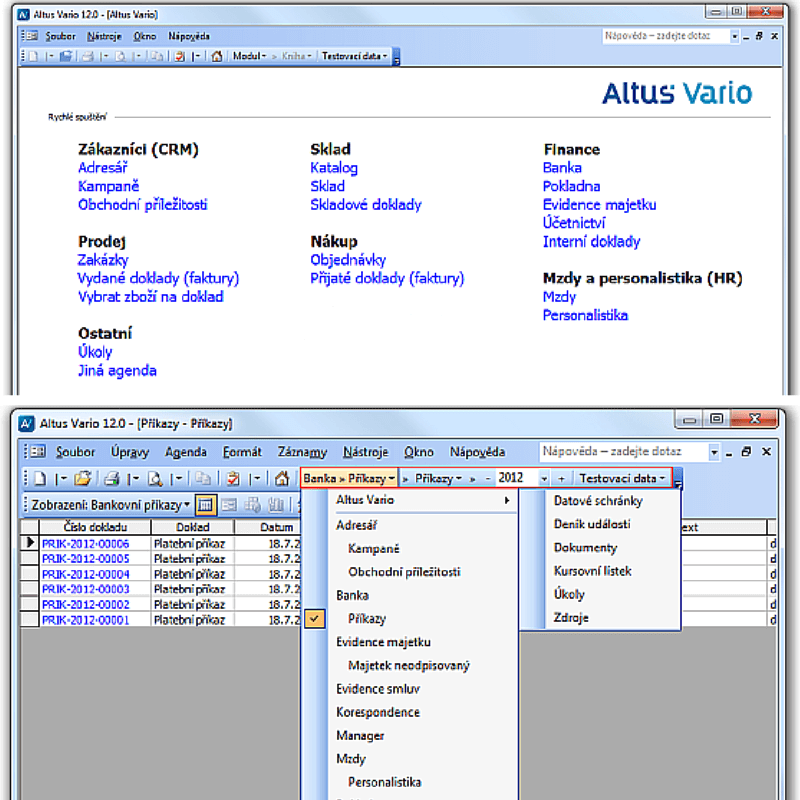Open Testovací data dropdown in the Příkazy window

[622, 479]
